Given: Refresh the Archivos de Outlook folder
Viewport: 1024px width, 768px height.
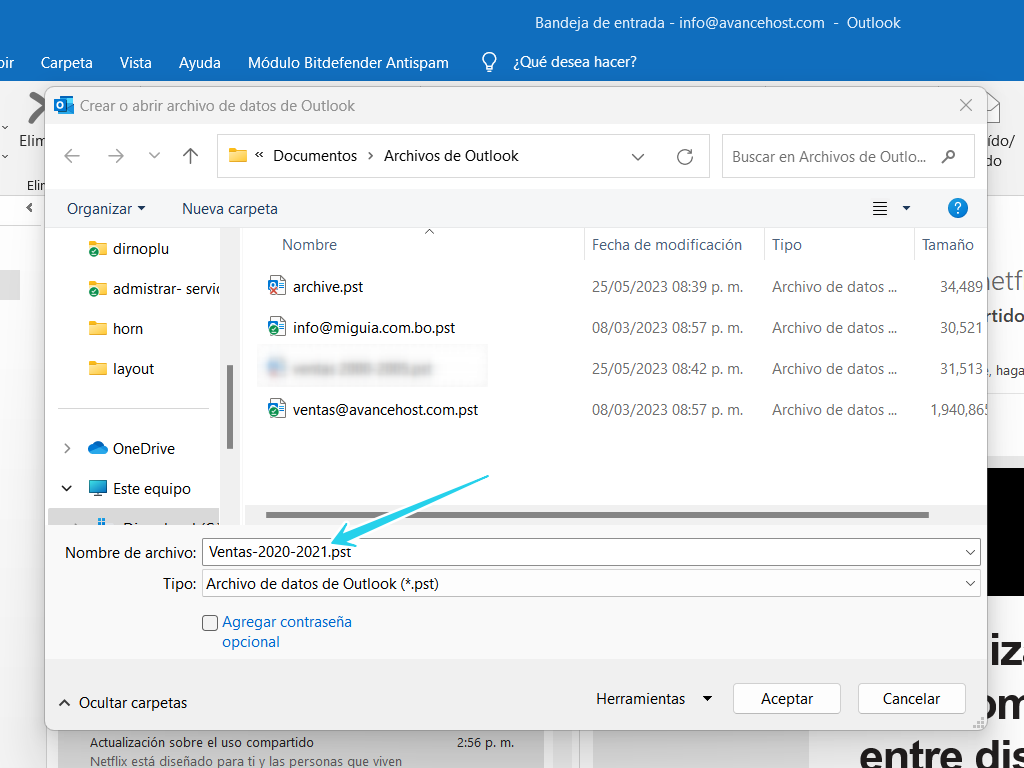Looking at the screenshot, I should (684, 157).
